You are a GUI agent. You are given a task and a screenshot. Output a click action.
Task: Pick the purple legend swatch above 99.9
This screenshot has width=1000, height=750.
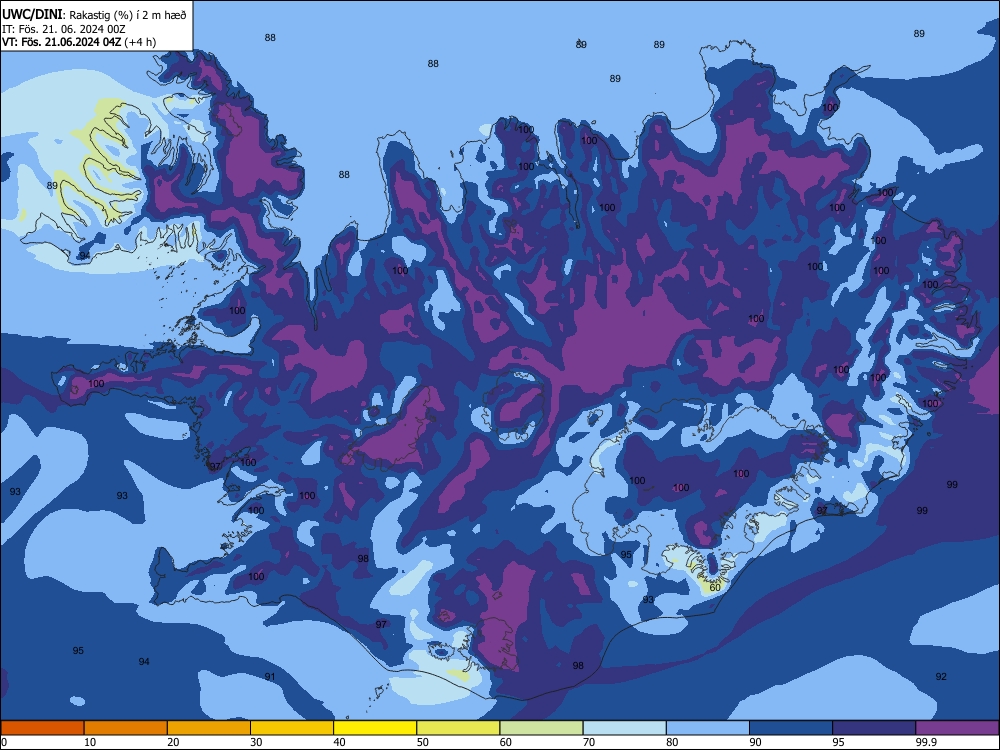point(957,728)
